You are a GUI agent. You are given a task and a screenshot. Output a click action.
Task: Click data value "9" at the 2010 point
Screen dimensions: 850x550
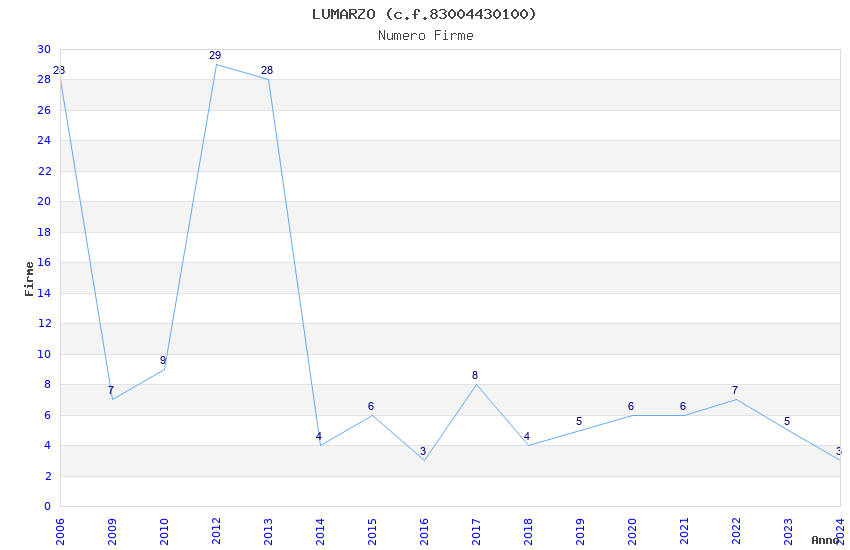click(163, 360)
